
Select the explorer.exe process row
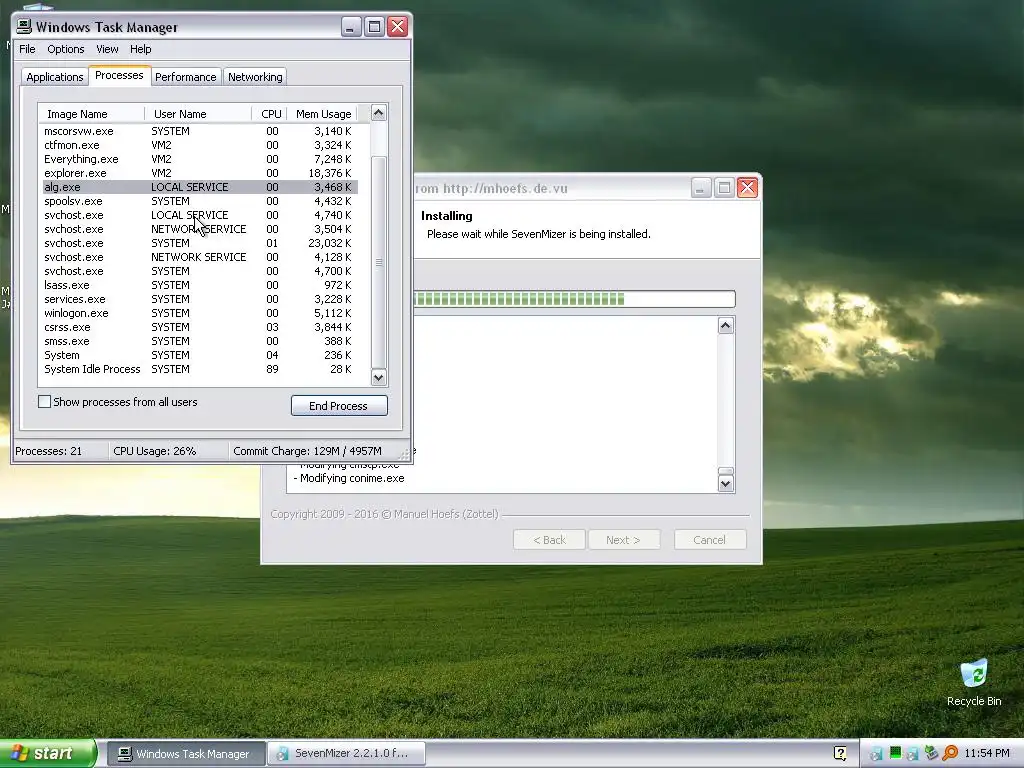(200, 173)
